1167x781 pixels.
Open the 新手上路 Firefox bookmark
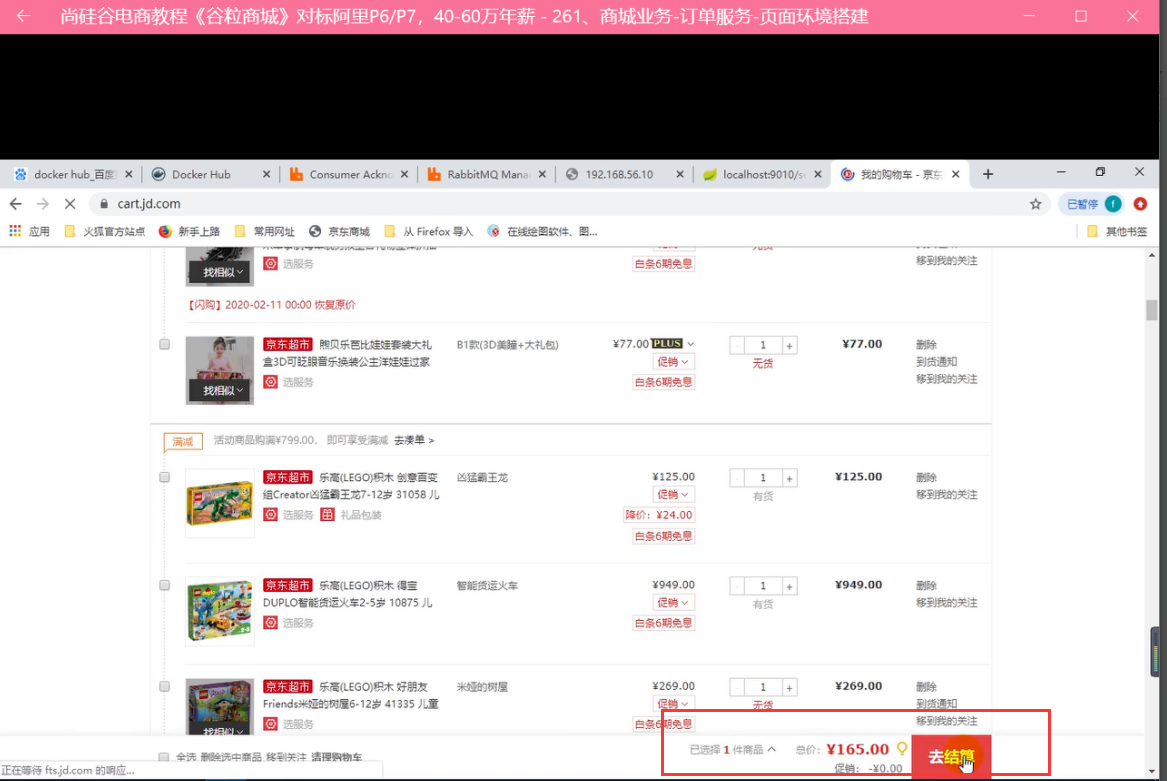coord(190,232)
